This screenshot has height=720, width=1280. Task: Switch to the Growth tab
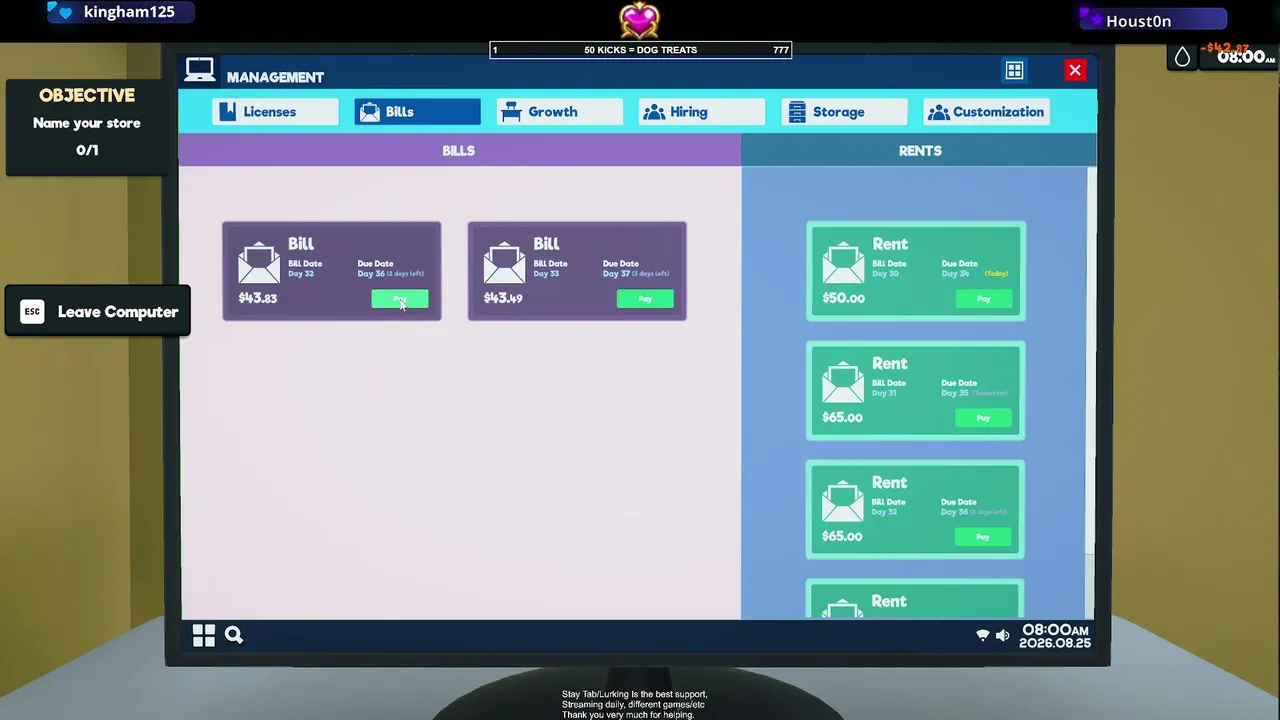click(x=559, y=112)
